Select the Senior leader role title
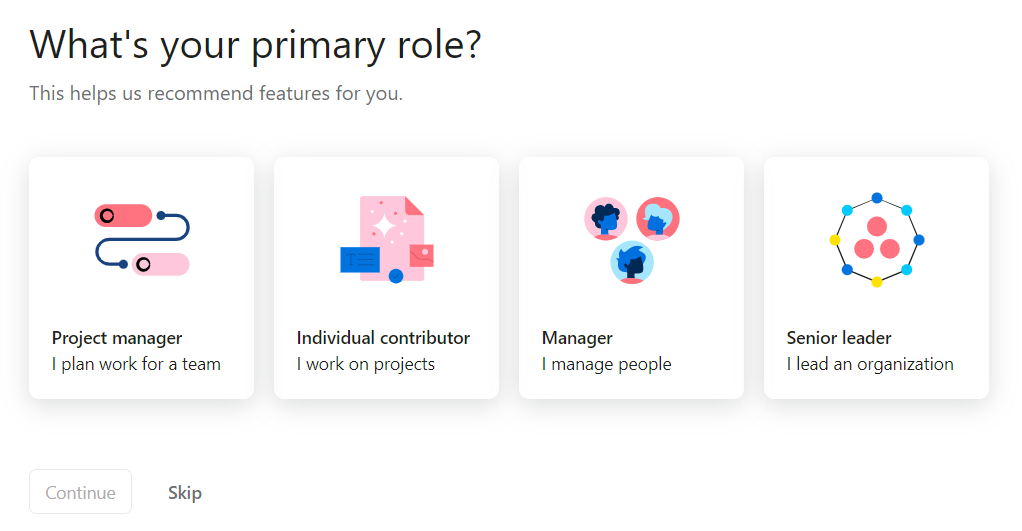 pos(839,338)
